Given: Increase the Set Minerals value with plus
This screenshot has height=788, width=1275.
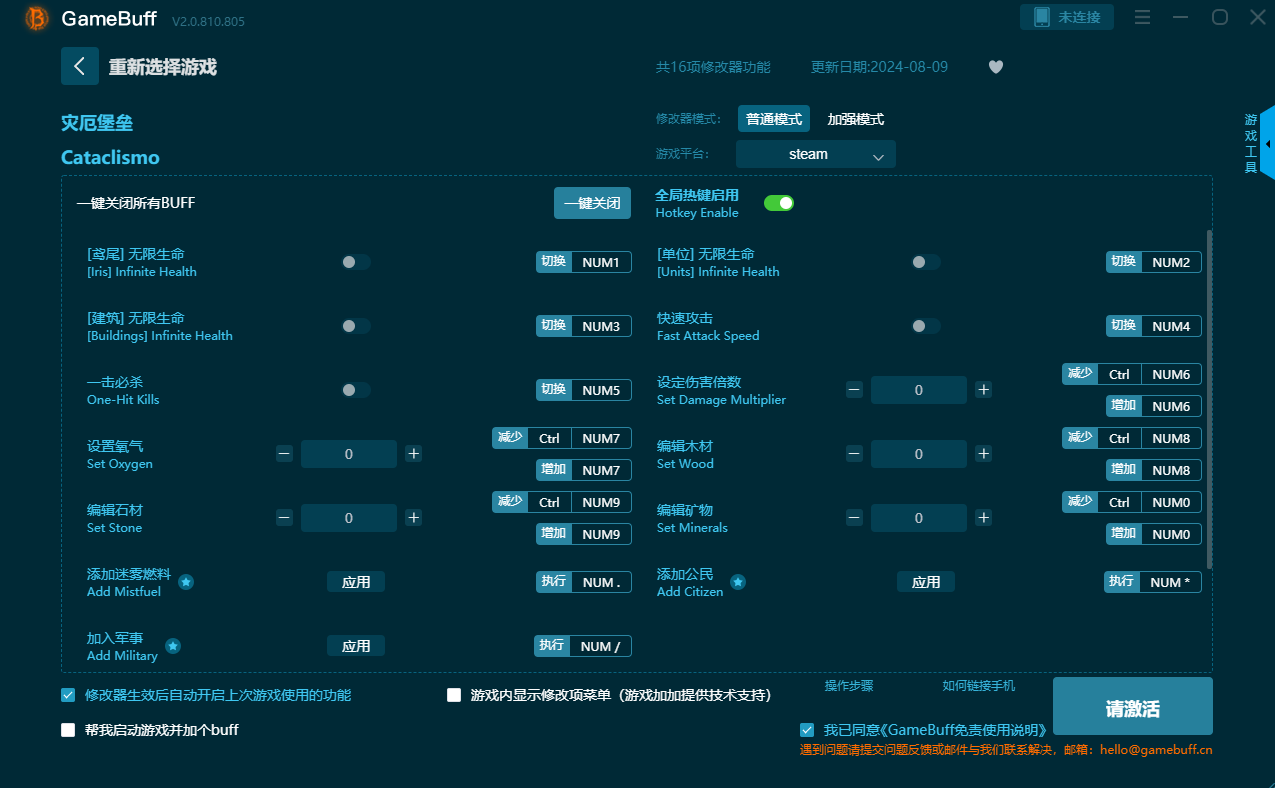Looking at the screenshot, I should pyautogui.click(x=984, y=518).
